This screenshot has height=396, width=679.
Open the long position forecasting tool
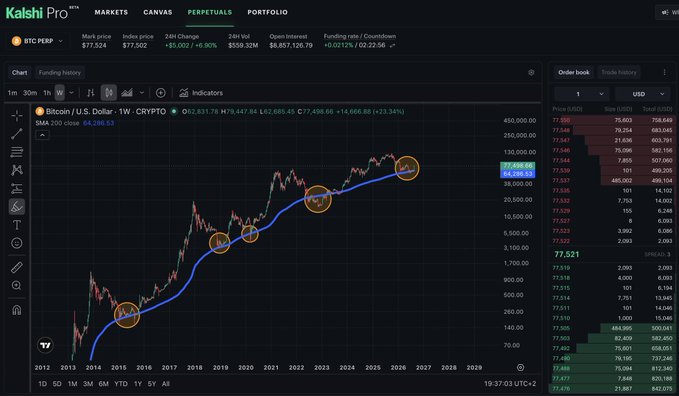click(17, 188)
